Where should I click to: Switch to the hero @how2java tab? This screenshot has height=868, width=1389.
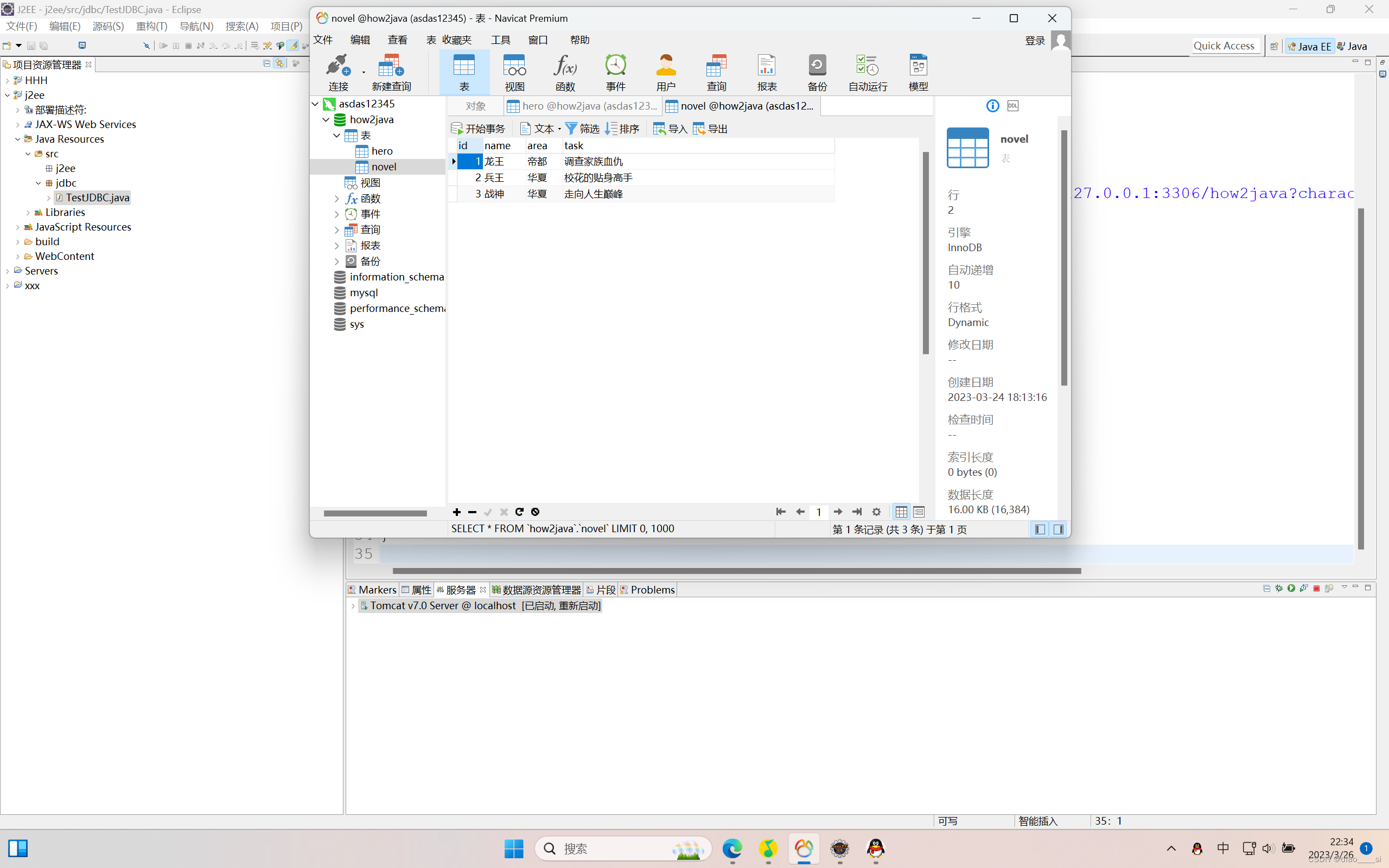pos(583,106)
